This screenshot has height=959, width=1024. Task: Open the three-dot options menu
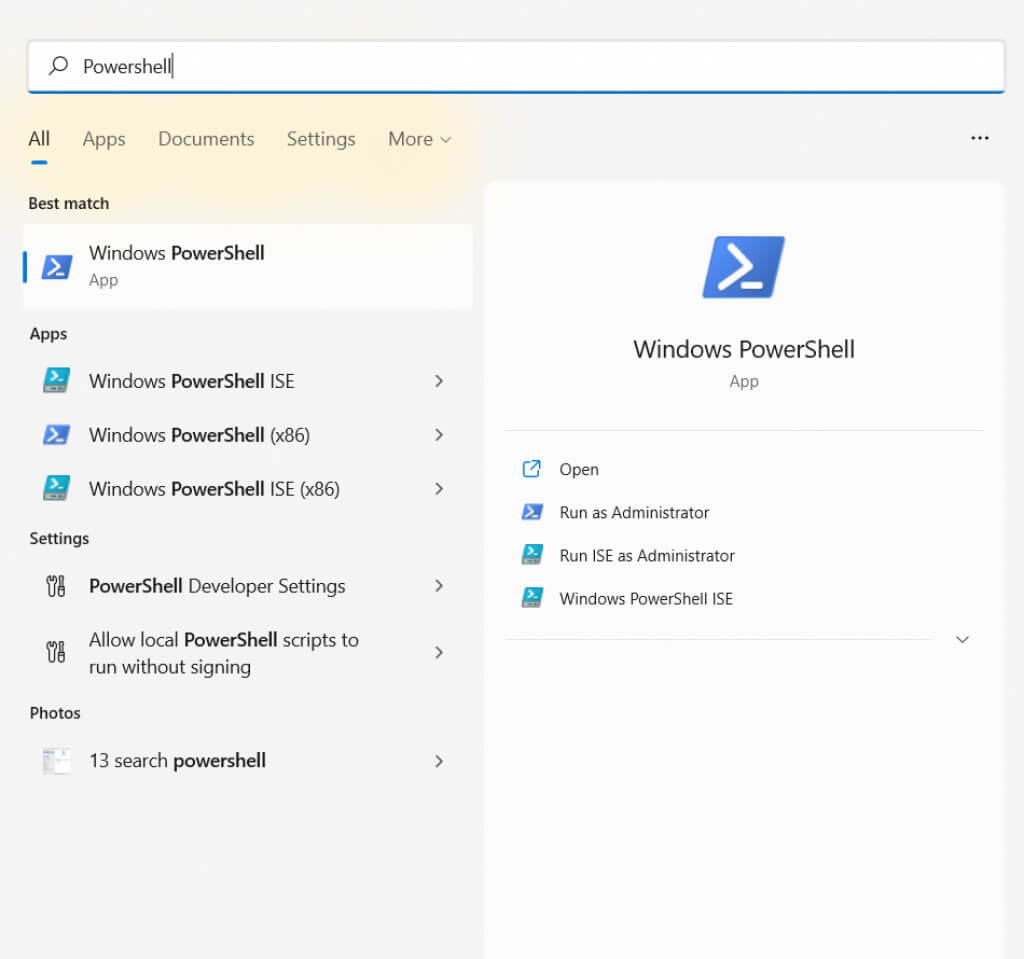point(980,138)
